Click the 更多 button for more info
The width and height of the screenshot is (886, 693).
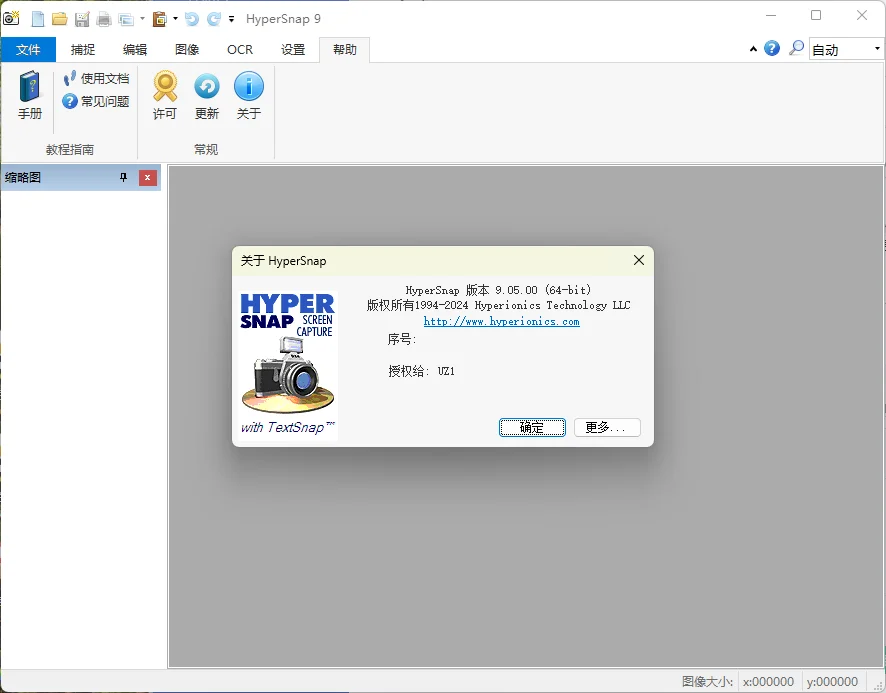(607, 427)
